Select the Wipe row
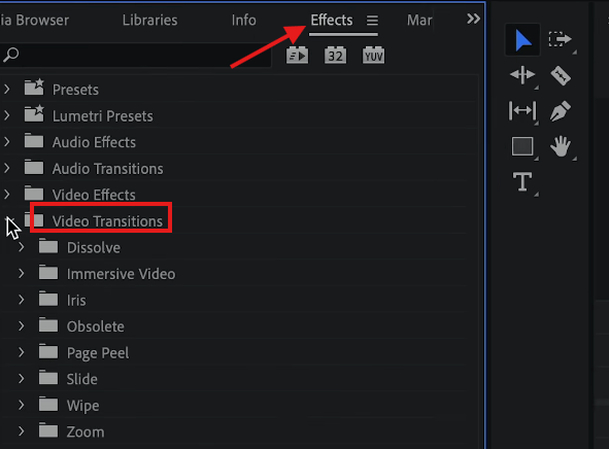609x449 pixels. (239, 405)
